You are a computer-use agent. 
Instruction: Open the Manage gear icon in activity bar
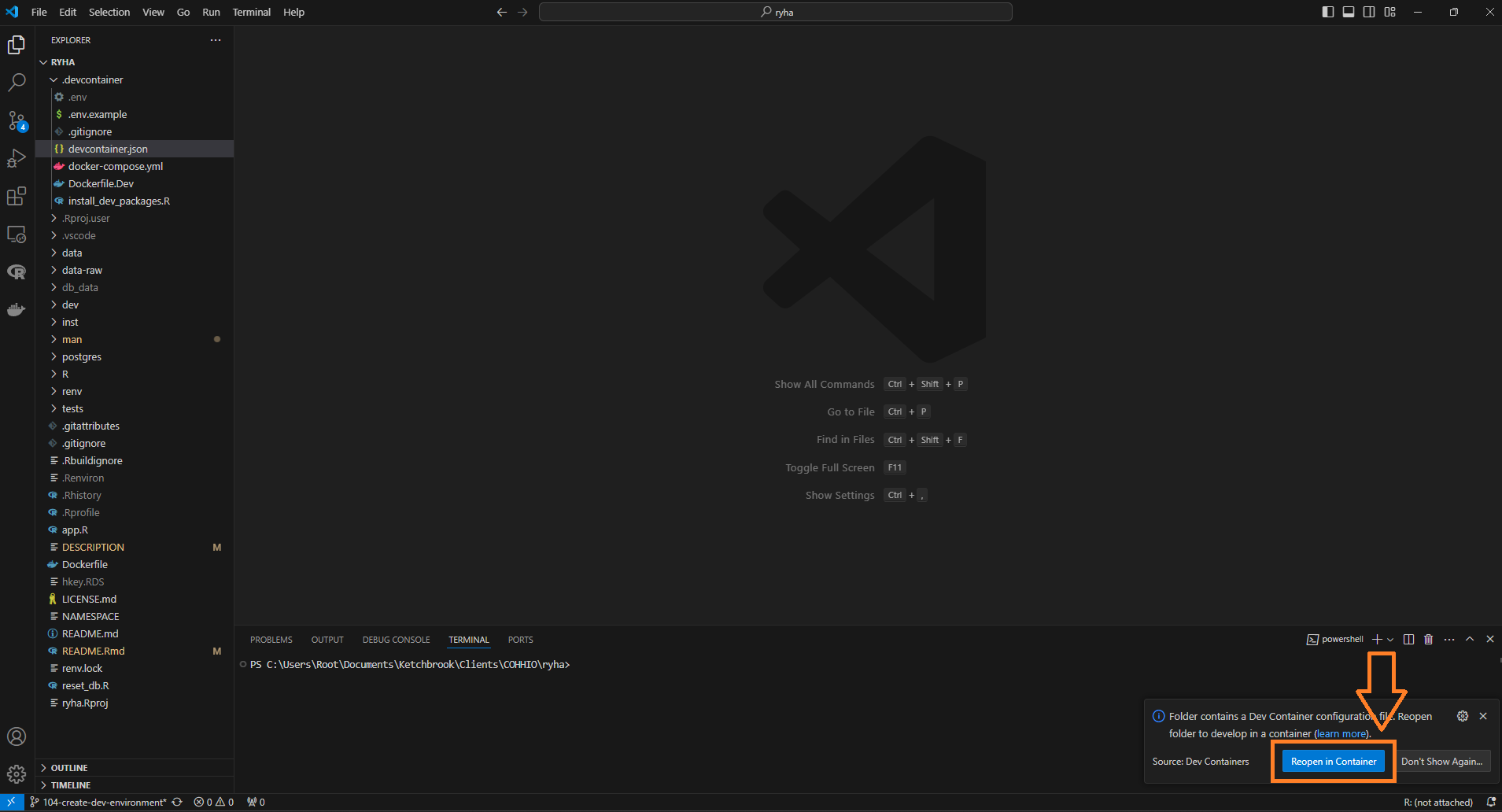(x=17, y=774)
